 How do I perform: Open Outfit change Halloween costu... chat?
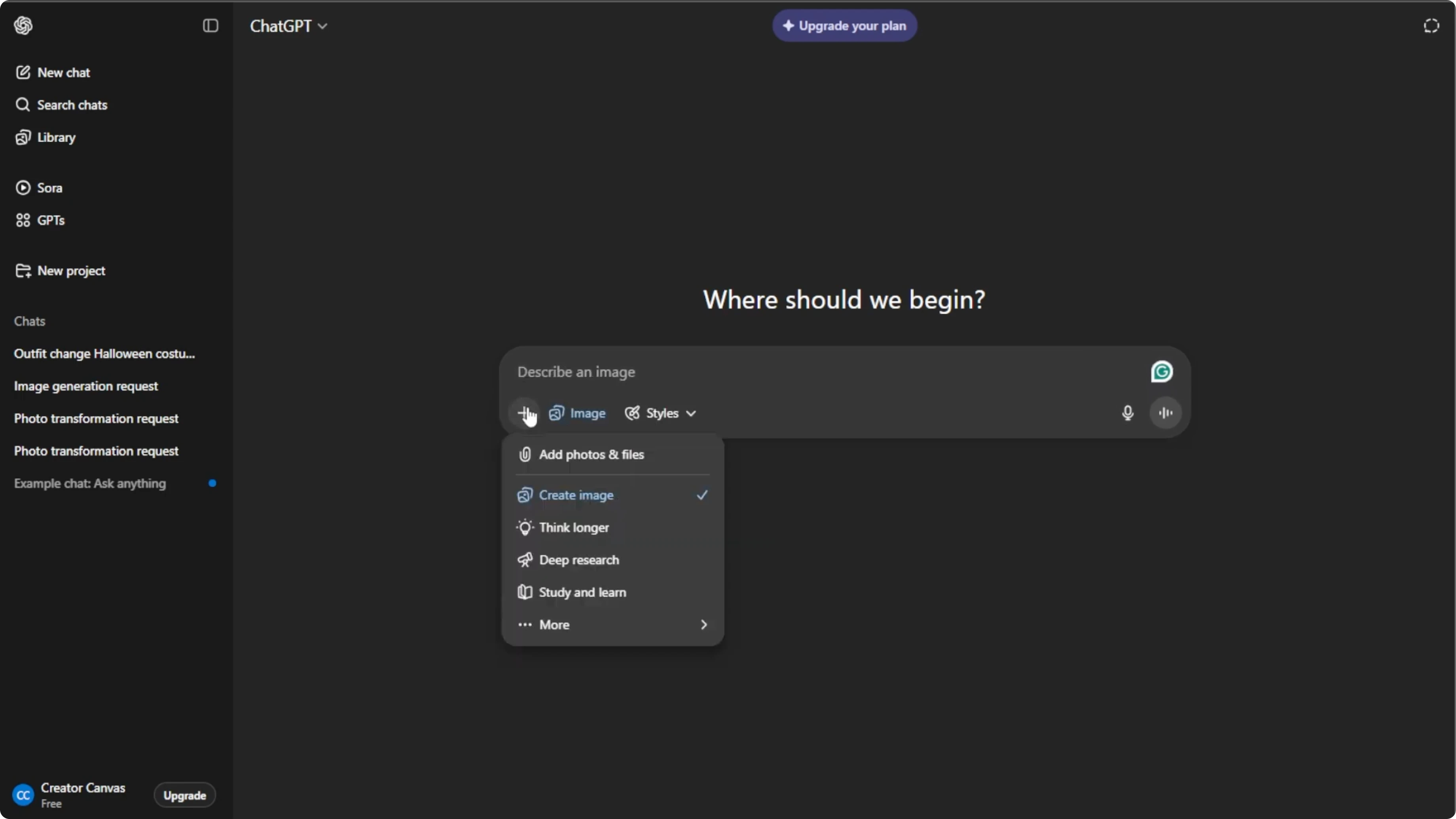(x=116, y=354)
